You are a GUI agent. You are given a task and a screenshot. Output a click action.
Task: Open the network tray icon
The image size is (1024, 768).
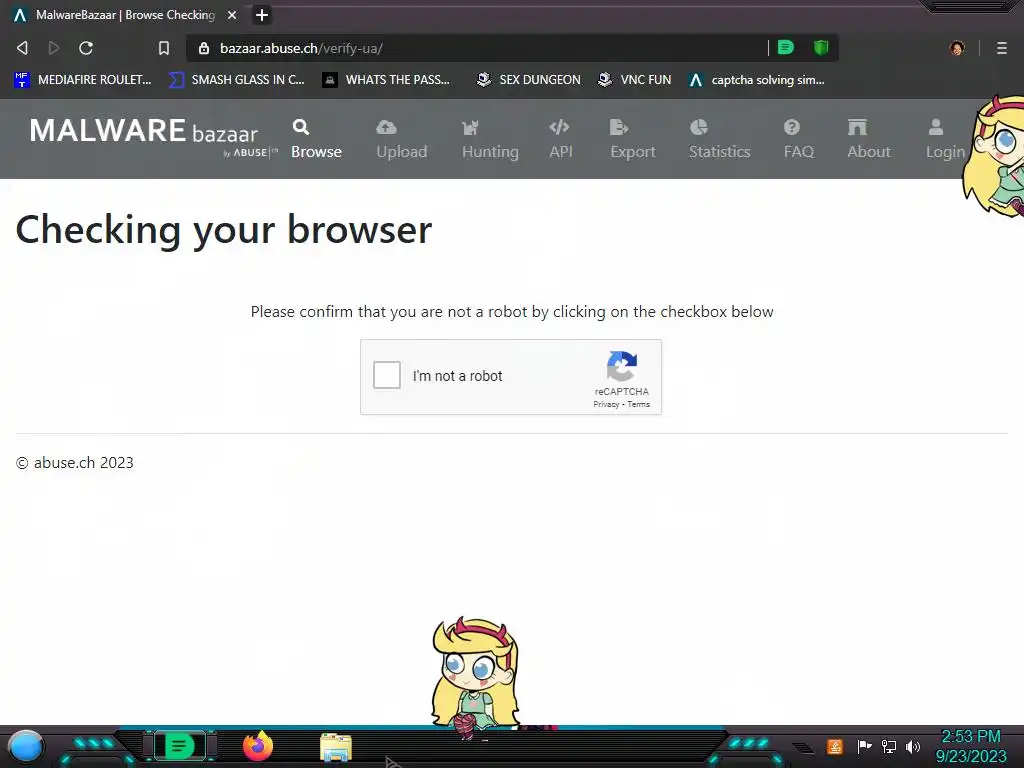pos(888,746)
